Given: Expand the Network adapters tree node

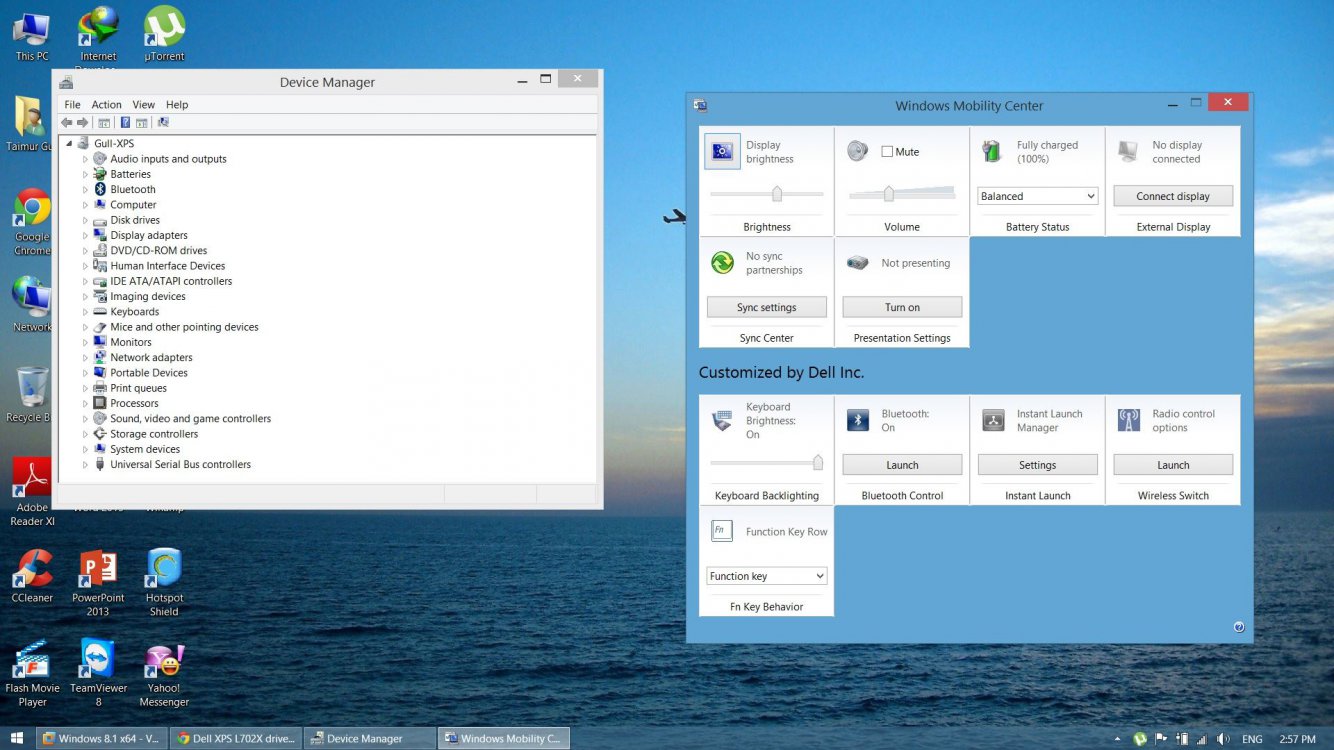Looking at the screenshot, I should (85, 357).
